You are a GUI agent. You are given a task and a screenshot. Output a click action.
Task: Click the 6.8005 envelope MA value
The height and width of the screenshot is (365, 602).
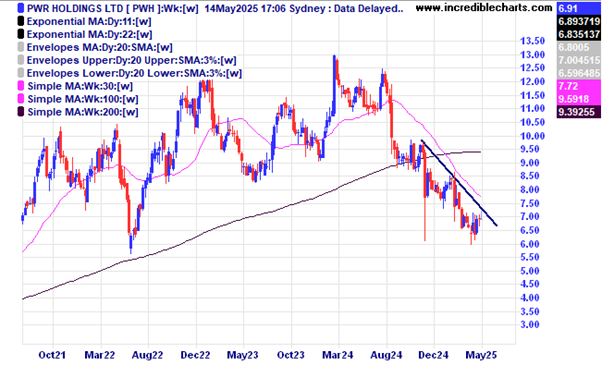[579, 47]
